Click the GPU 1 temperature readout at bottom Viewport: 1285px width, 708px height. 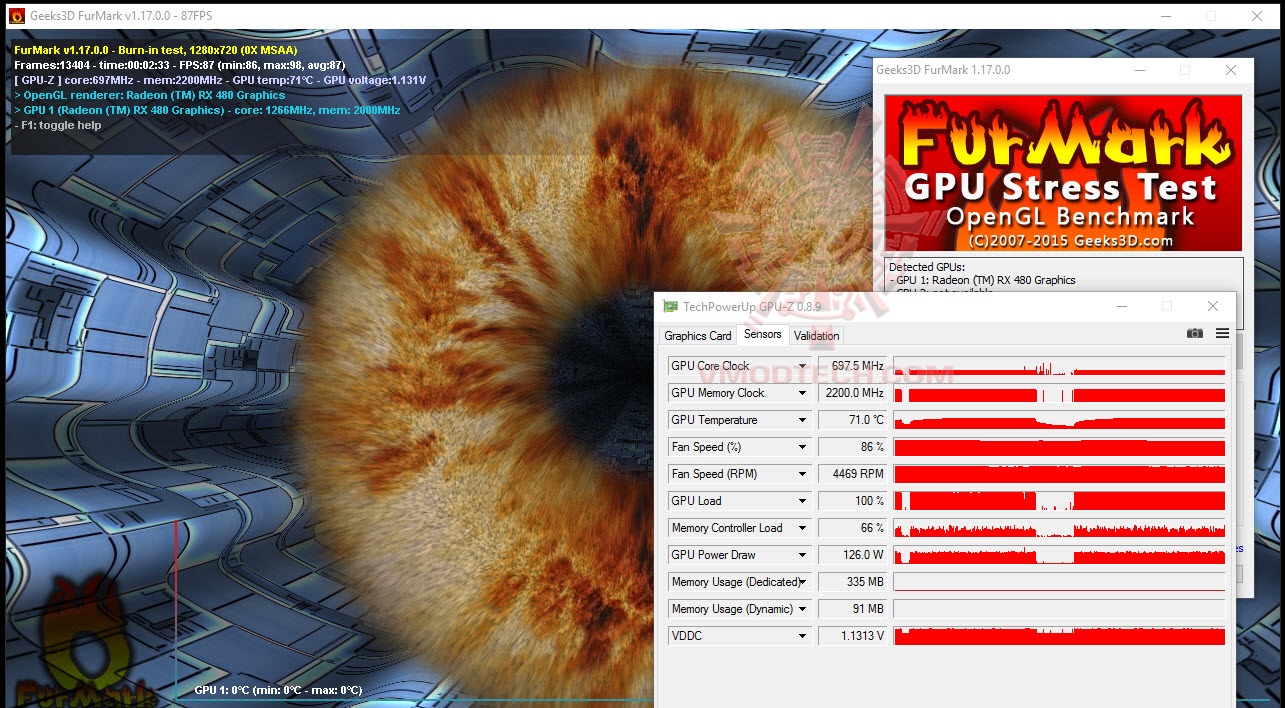coord(278,690)
